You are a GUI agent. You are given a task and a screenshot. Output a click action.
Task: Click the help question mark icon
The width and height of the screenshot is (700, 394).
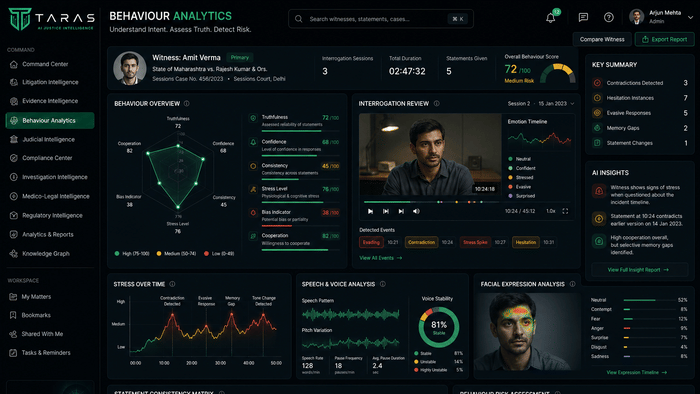pyautogui.click(x=608, y=17)
